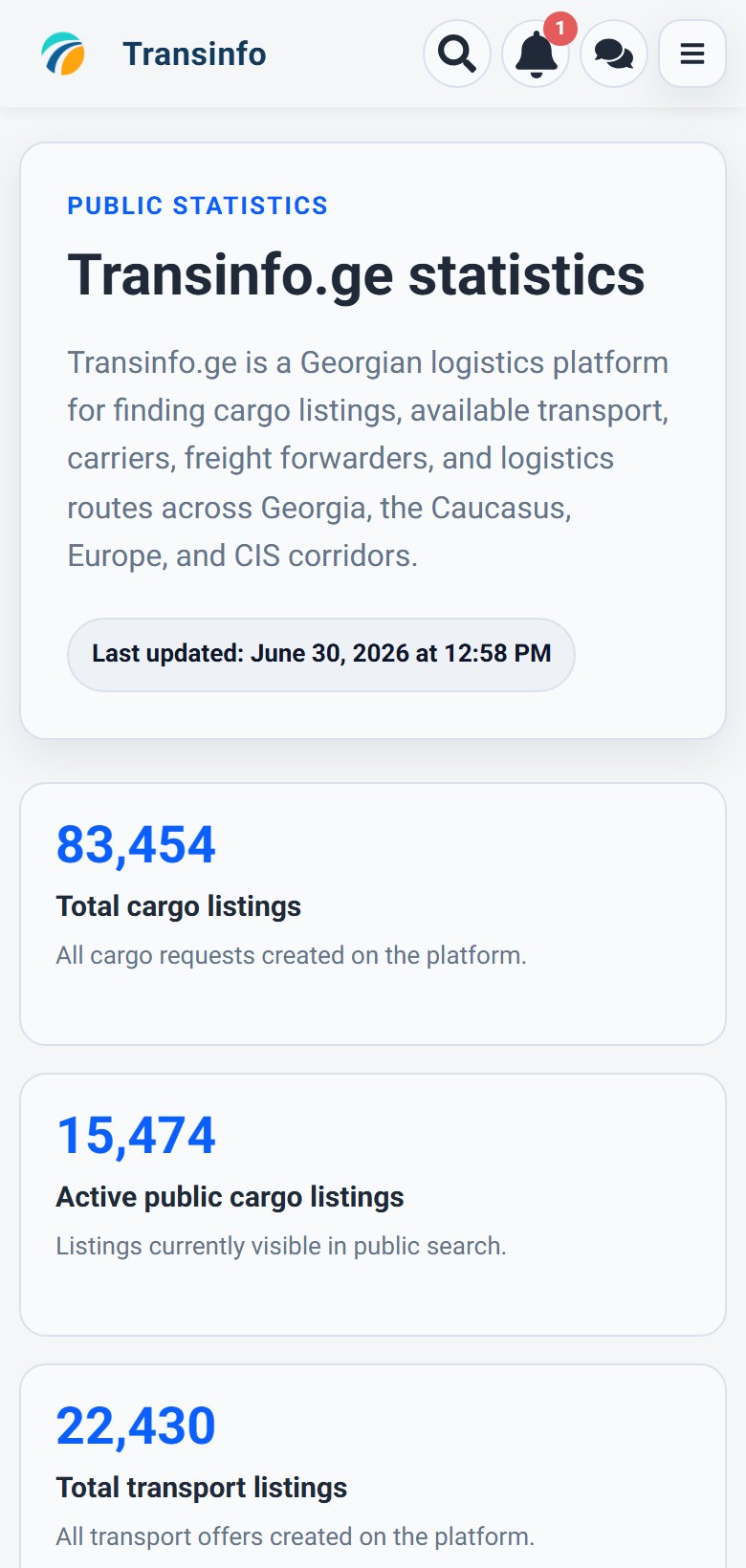The height and width of the screenshot is (1568, 746).
Task: Open the search magnifier icon
Action: (457, 54)
